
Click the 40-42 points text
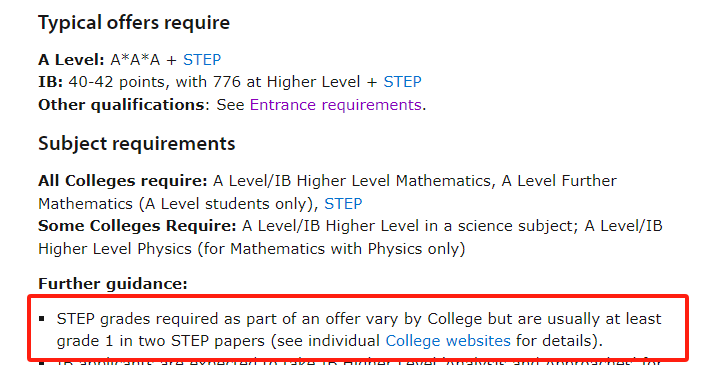119,82
